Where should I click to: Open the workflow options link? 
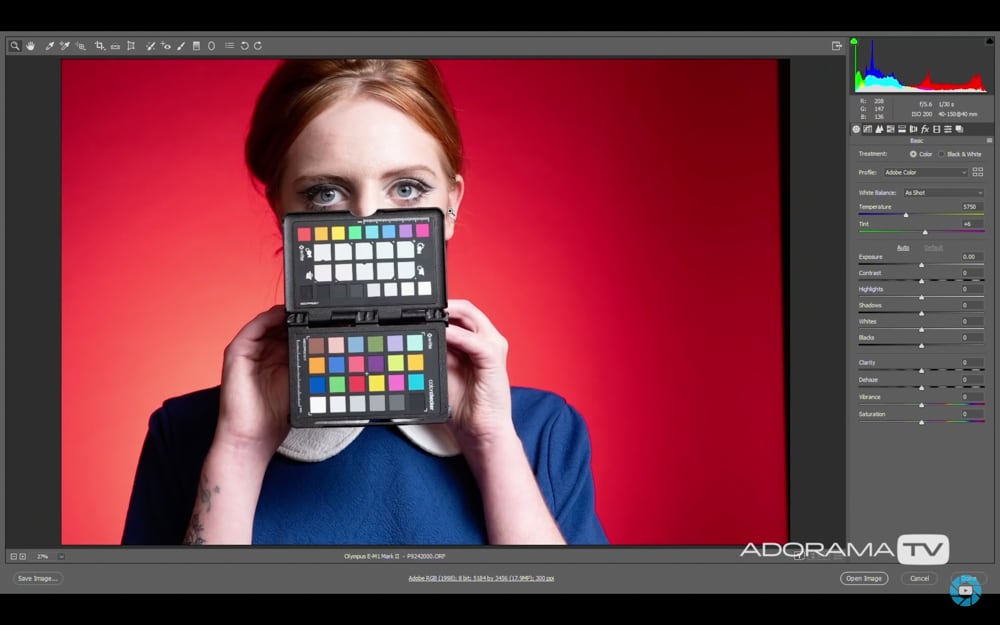(482, 577)
